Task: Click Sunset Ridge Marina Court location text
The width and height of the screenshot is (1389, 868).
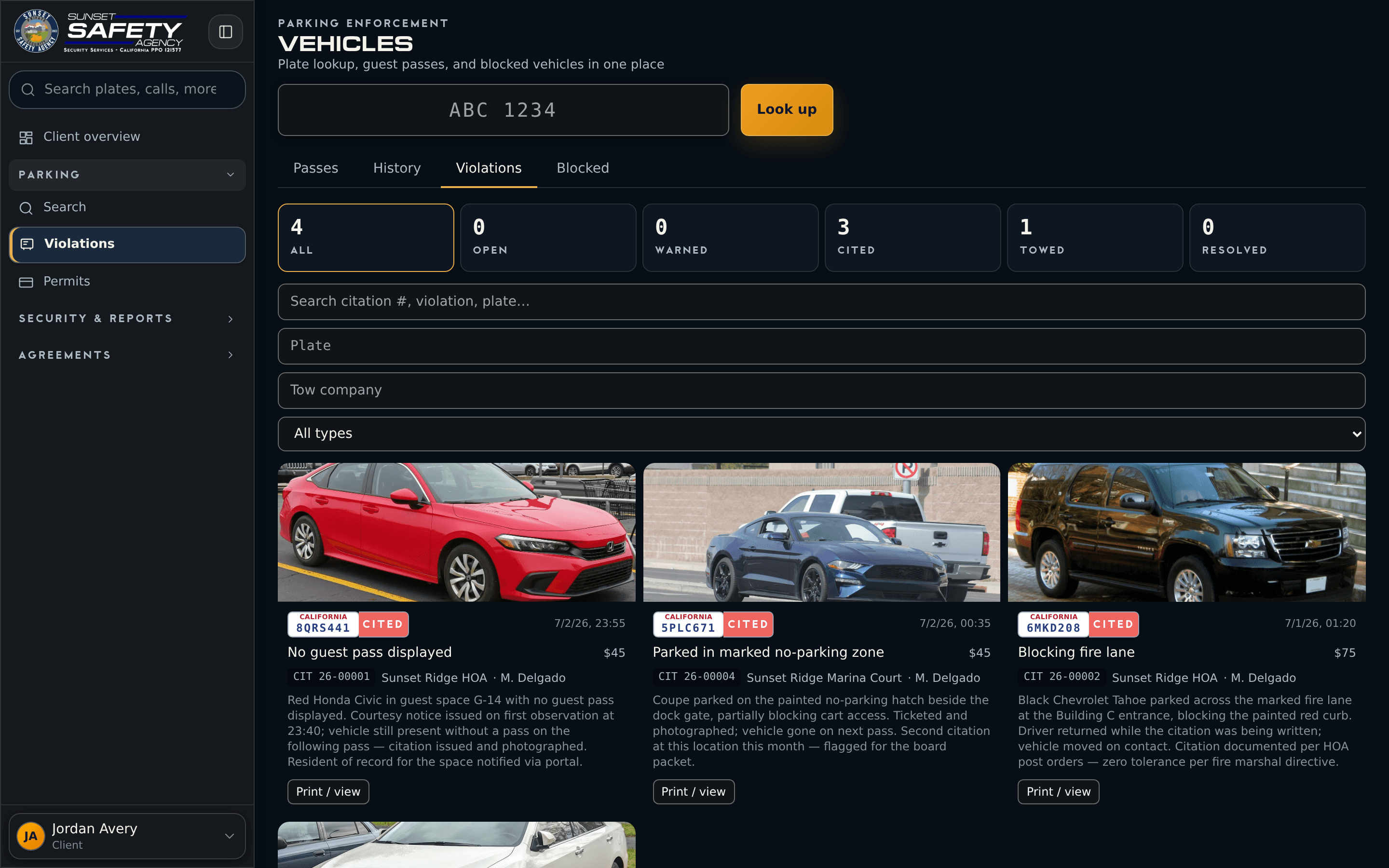Action: 824,678
